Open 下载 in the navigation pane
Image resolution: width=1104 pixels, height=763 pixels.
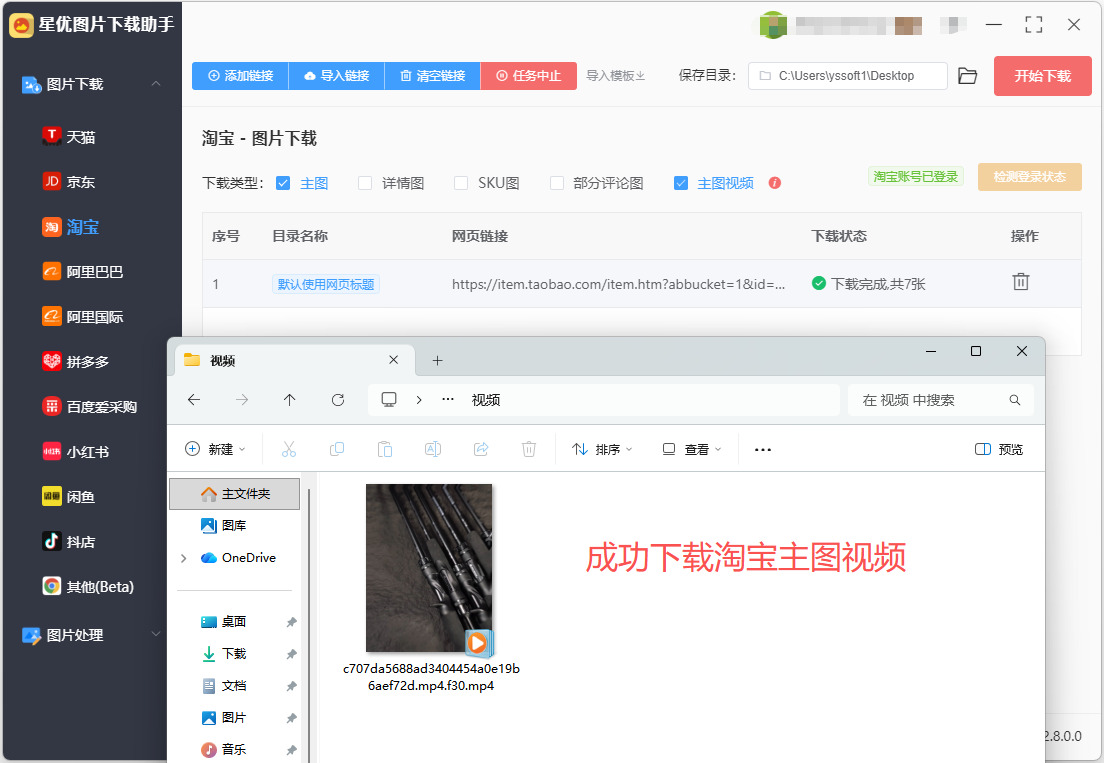(224, 654)
